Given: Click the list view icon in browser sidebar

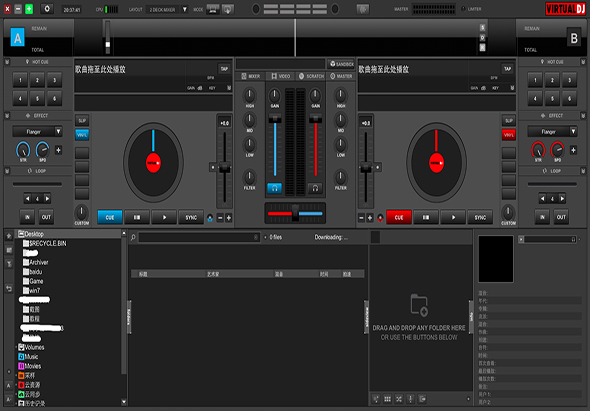Looking at the screenshot, I should [9, 250].
